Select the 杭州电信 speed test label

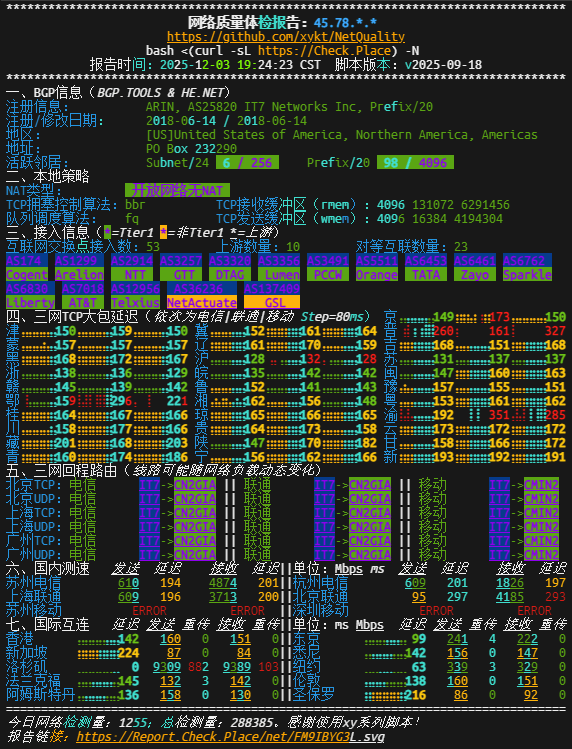pos(321,583)
